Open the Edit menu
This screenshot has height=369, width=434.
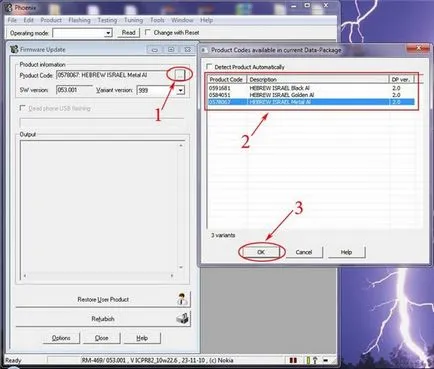coord(28,20)
